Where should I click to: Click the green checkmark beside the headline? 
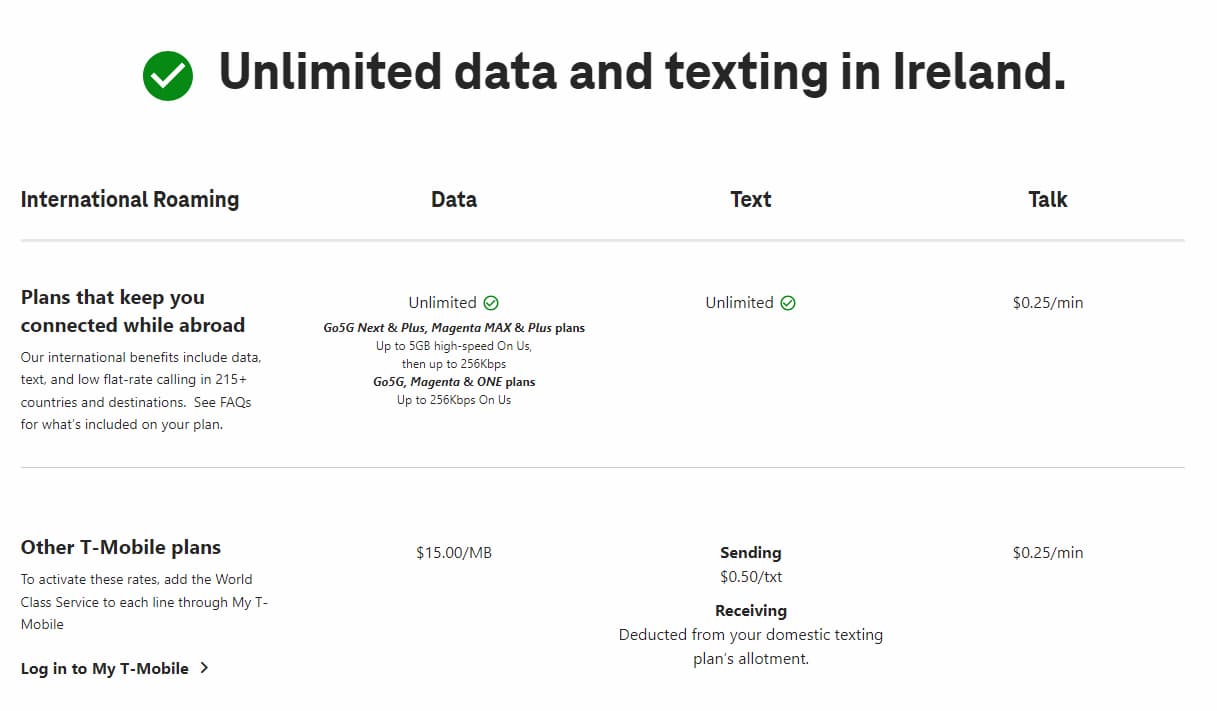point(167,74)
